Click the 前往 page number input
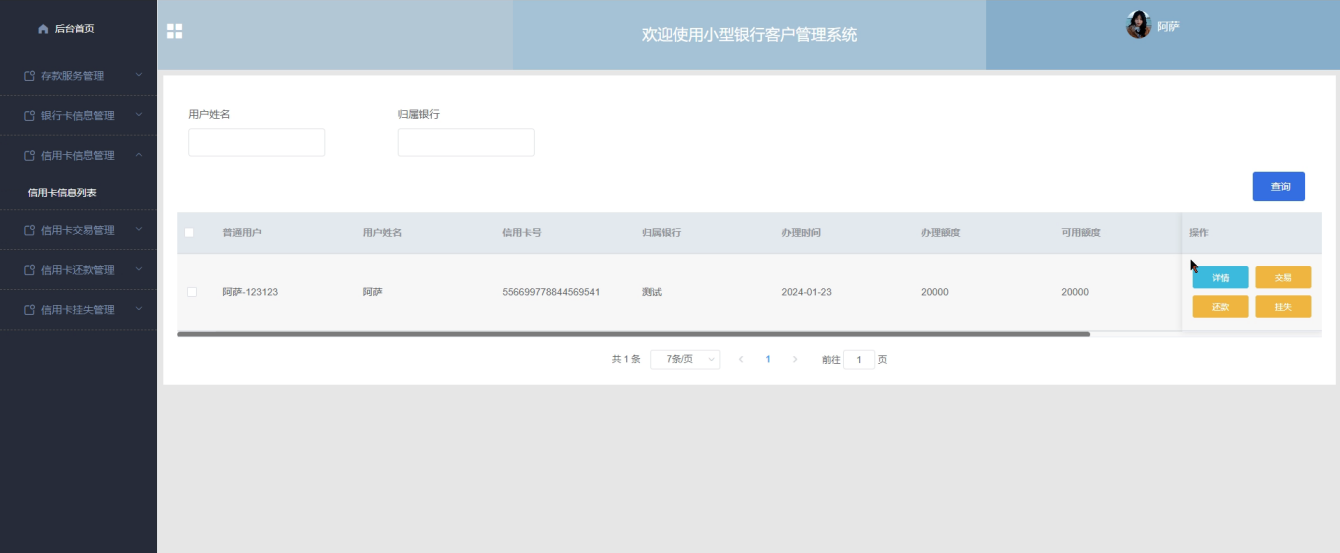This screenshot has width=1340, height=553. point(859,359)
